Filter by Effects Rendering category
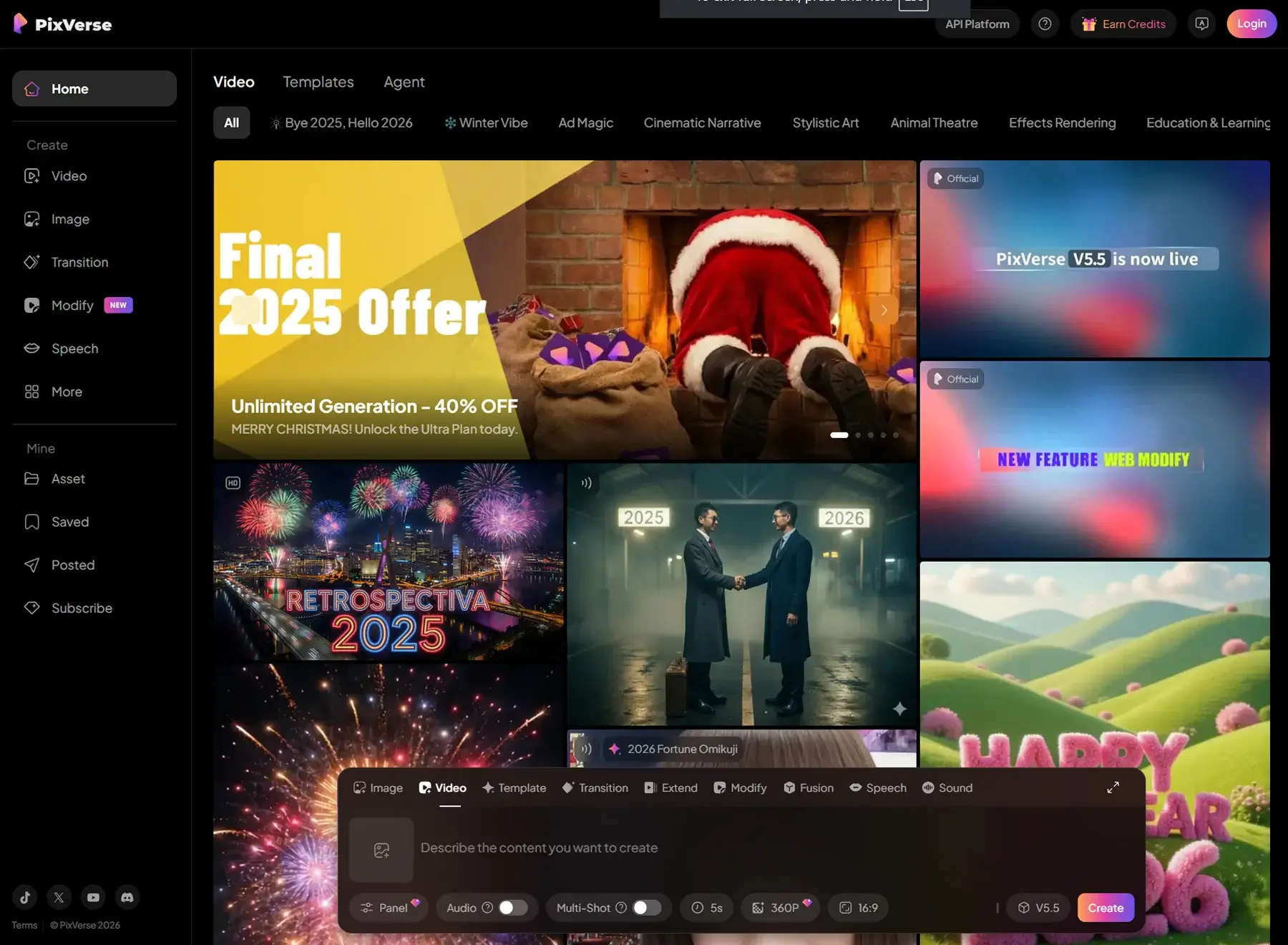Viewport: 1288px width, 945px height. point(1063,122)
